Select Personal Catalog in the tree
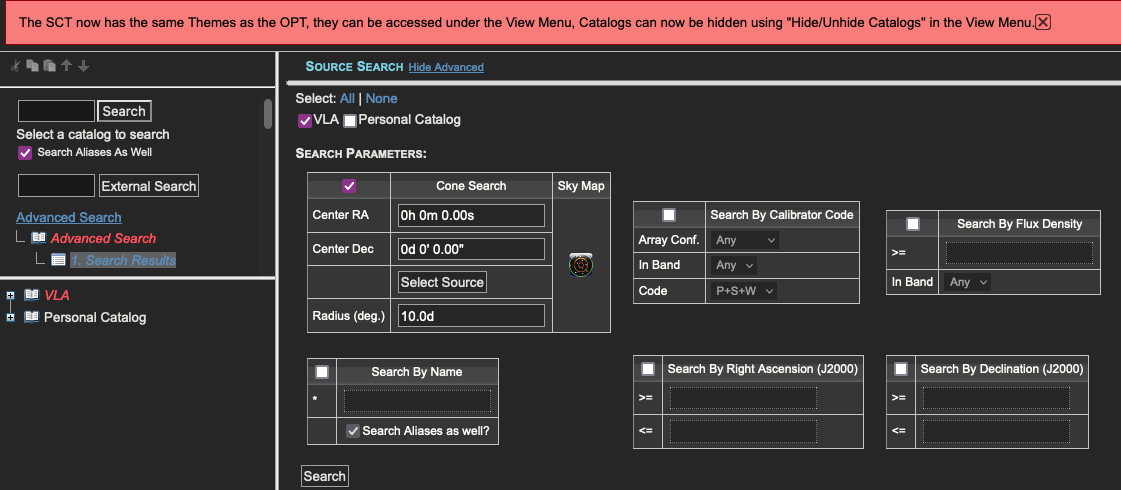 (95, 317)
